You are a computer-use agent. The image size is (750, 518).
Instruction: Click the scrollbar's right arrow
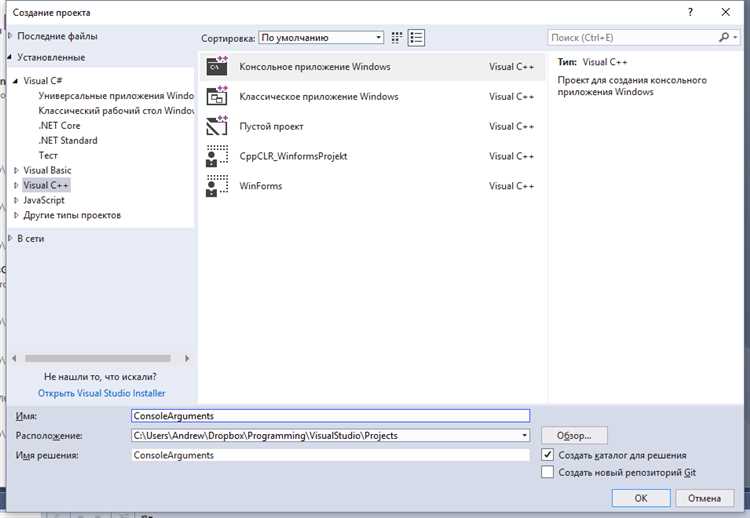point(187,358)
